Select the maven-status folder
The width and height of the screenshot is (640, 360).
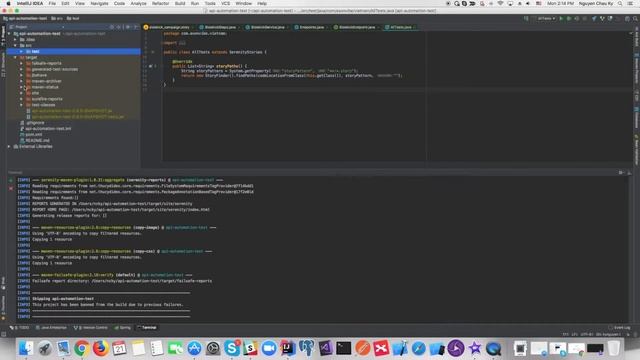point(42,87)
